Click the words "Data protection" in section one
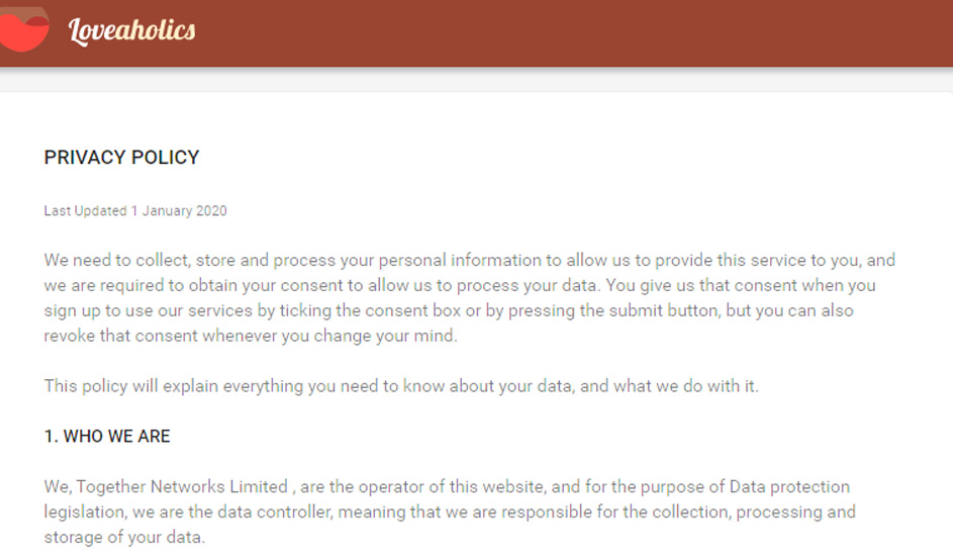The width and height of the screenshot is (953, 553). coord(790,487)
